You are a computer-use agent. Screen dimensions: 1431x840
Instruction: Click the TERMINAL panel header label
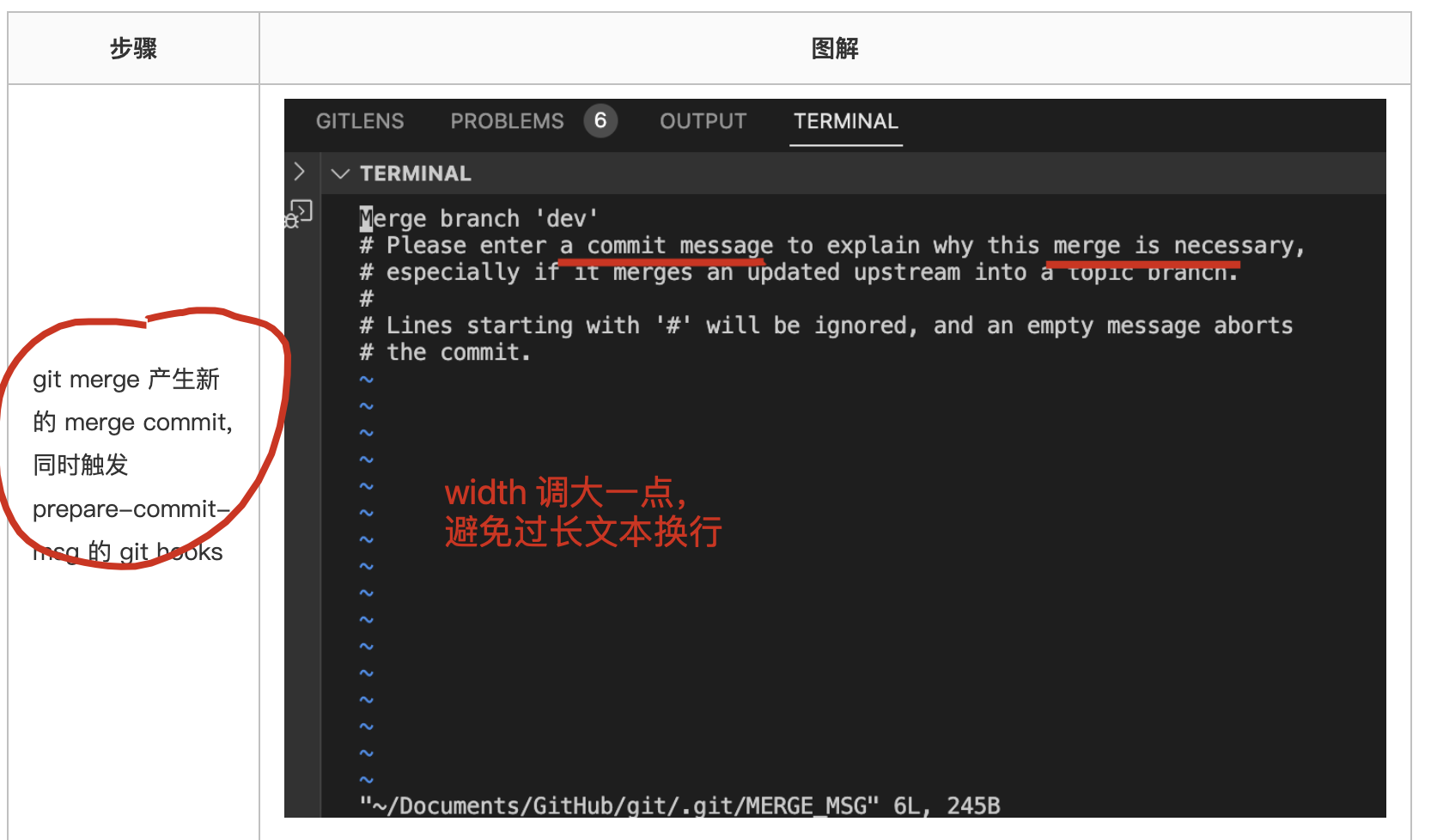[416, 173]
